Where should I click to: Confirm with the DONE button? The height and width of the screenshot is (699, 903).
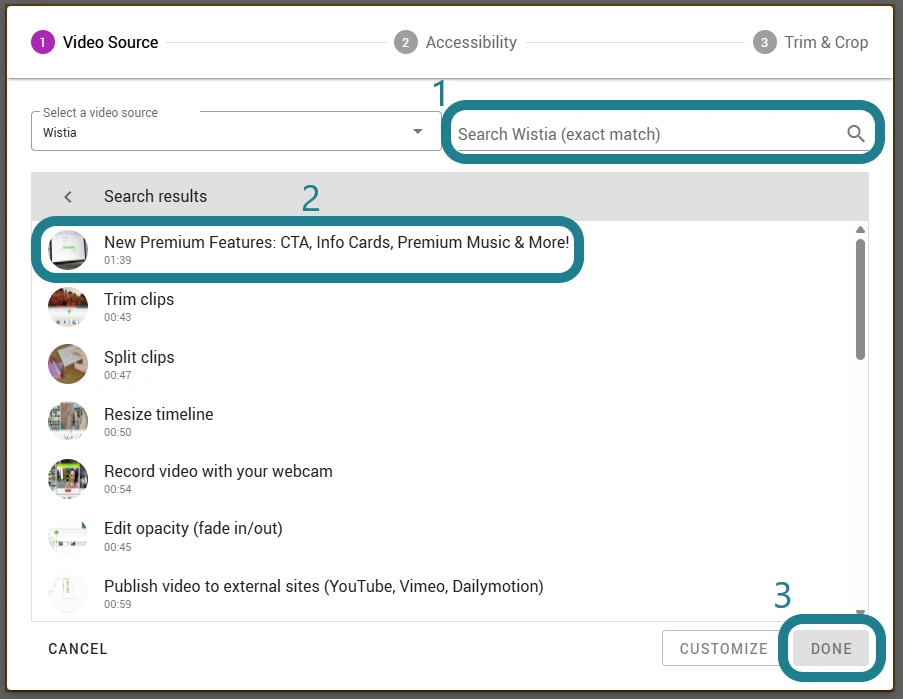click(x=831, y=648)
